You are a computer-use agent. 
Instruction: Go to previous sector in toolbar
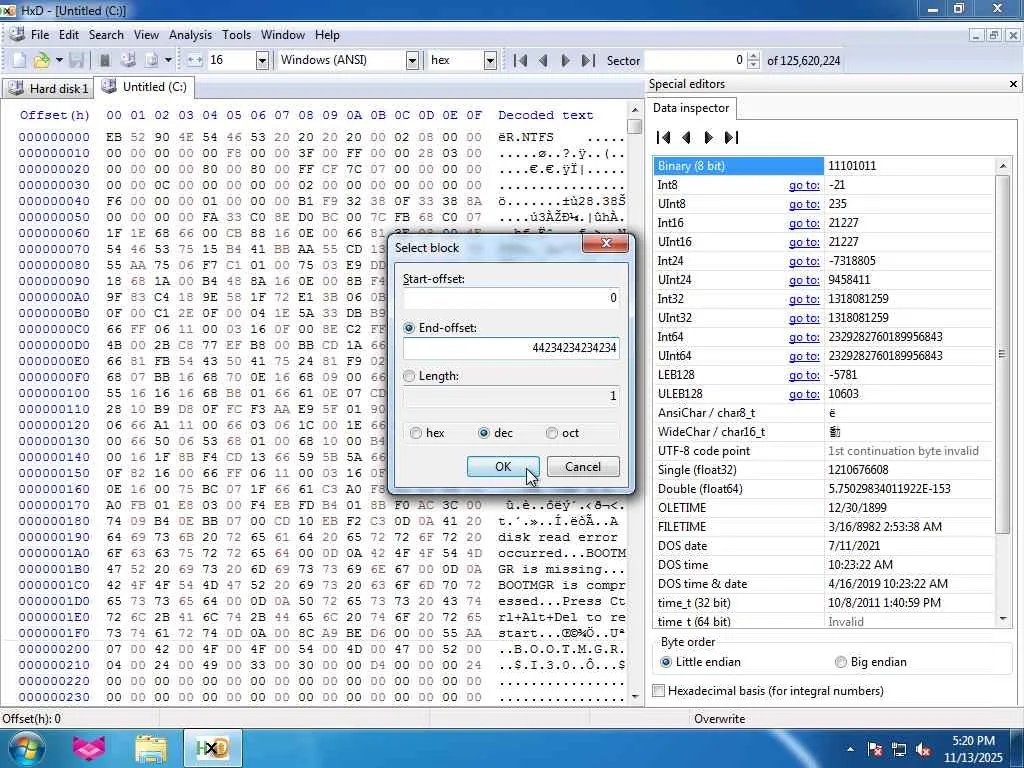point(543,60)
